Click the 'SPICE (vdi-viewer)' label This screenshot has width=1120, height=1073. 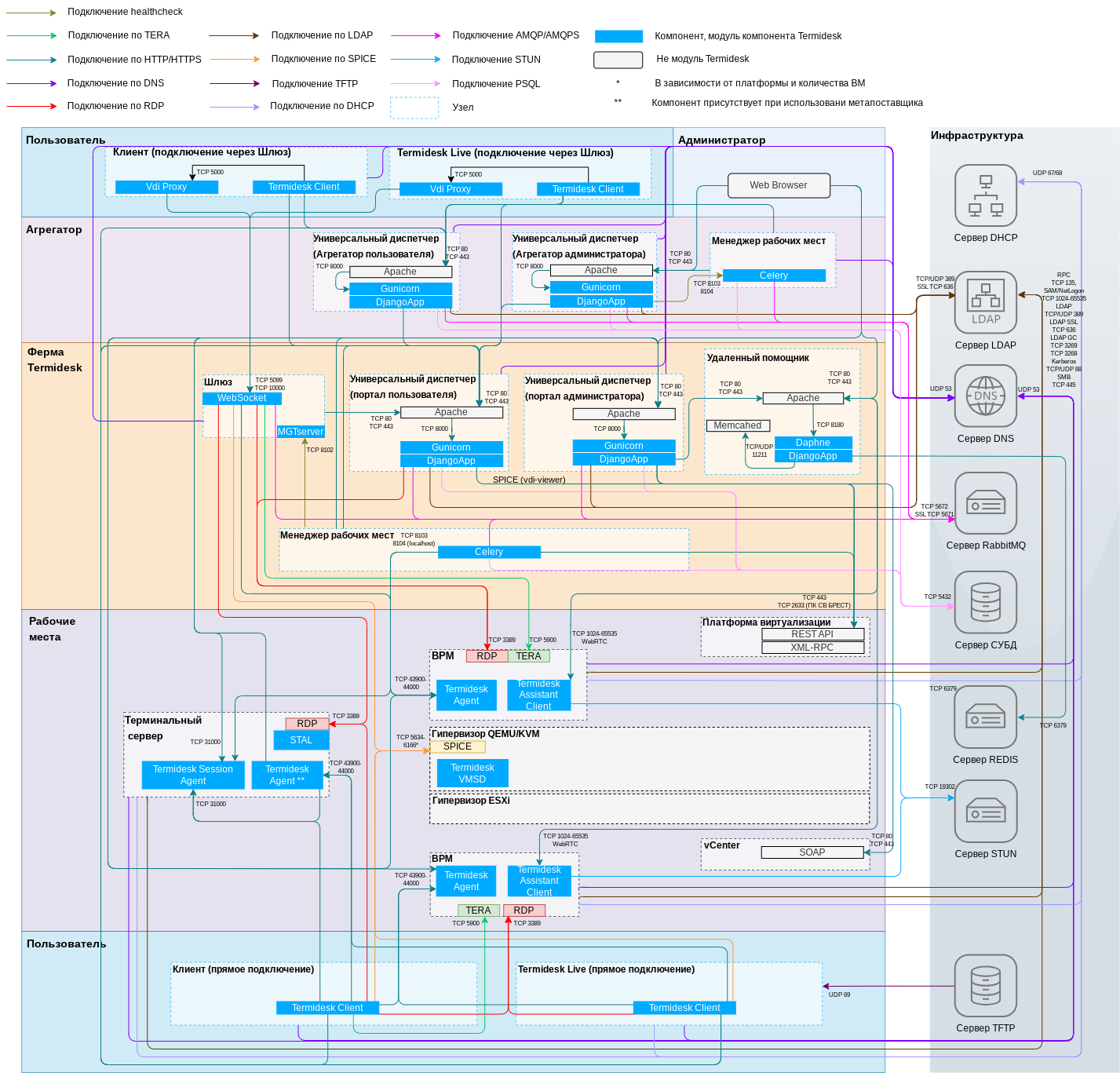pos(529,480)
